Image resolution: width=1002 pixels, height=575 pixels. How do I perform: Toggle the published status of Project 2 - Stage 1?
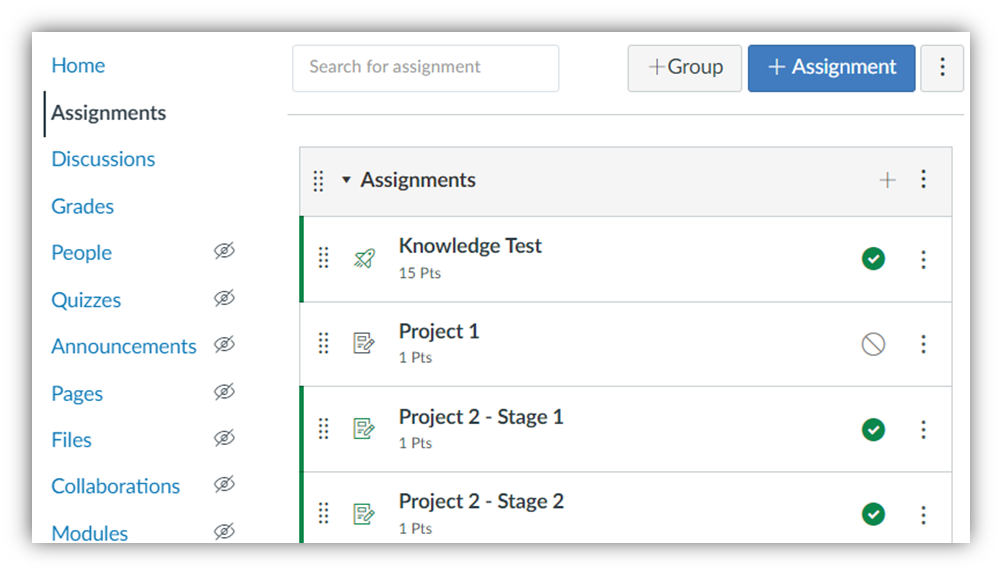[873, 429]
